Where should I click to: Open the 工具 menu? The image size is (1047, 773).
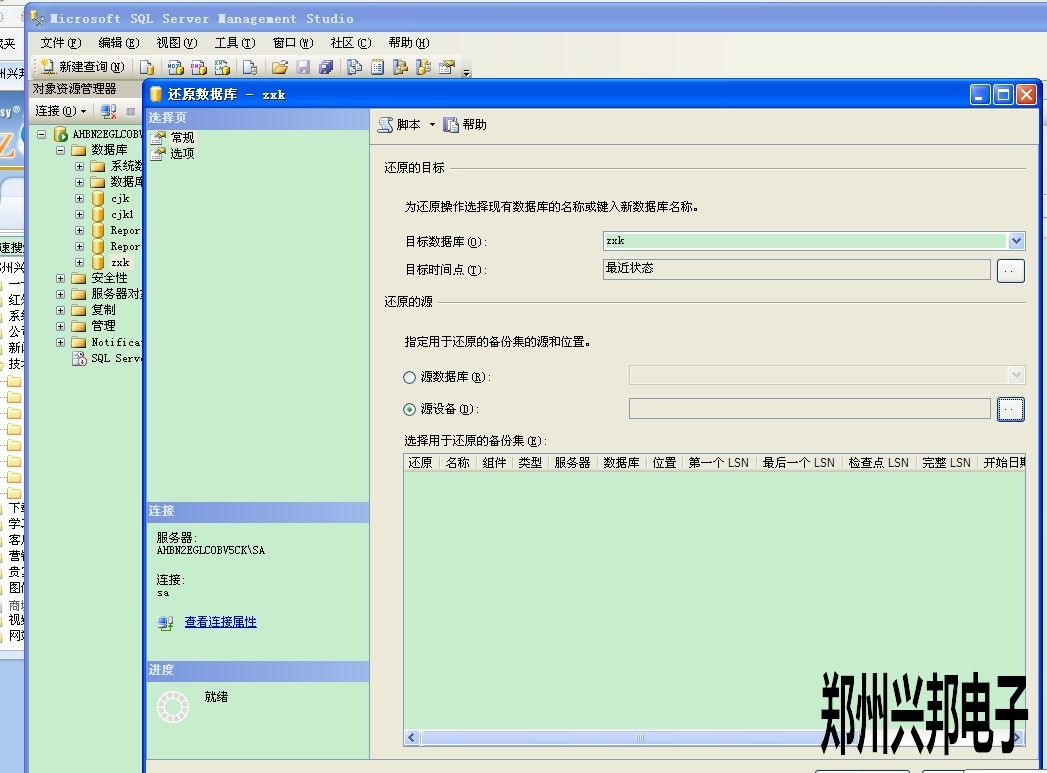pyautogui.click(x=235, y=43)
